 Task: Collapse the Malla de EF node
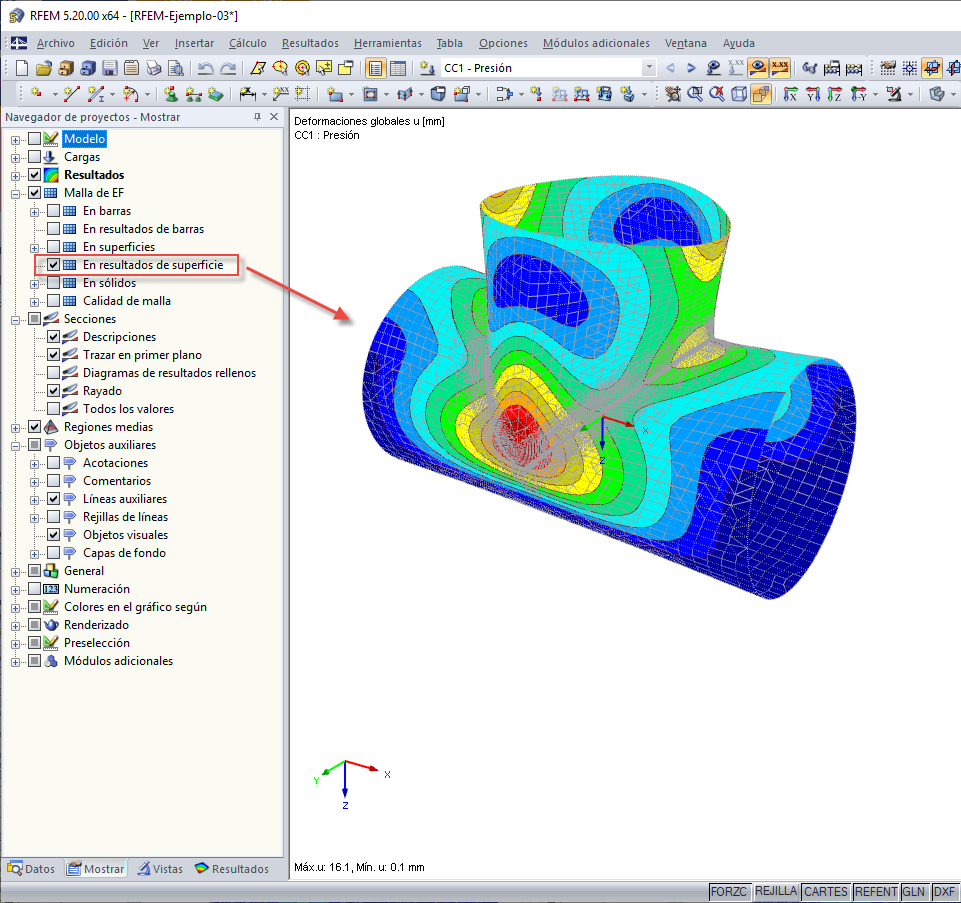point(15,194)
